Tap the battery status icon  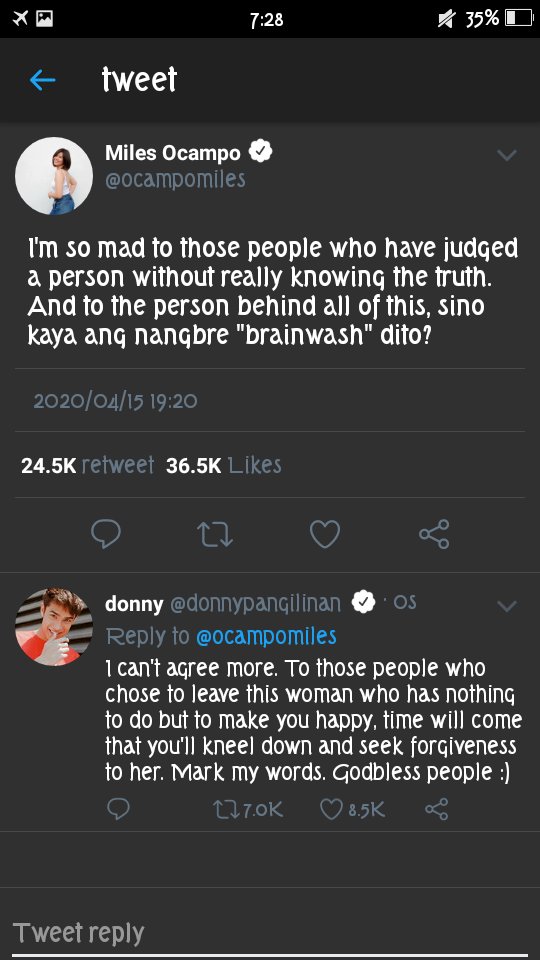tap(519, 19)
